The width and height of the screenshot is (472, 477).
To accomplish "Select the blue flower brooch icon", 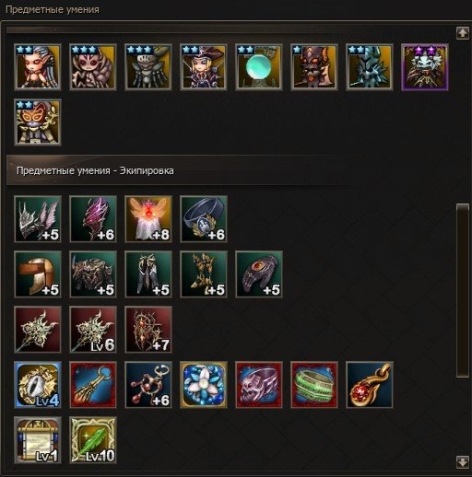I will 204,385.
